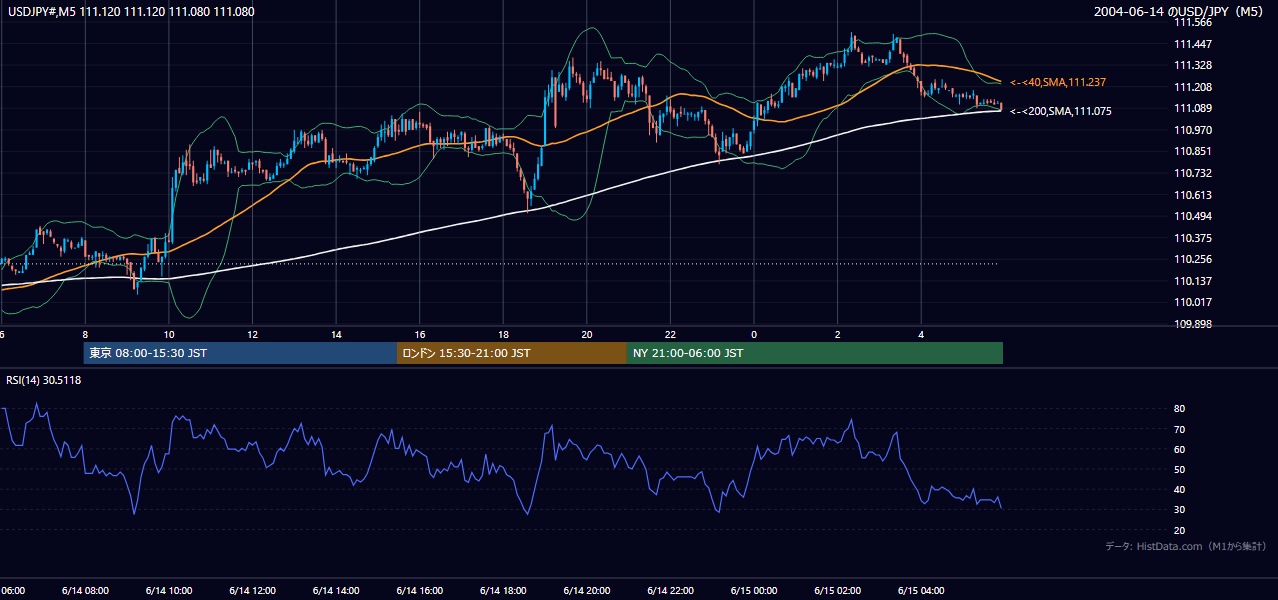Click RSI scale value 20
The image size is (1278, 600).
tap(1180, 530)
